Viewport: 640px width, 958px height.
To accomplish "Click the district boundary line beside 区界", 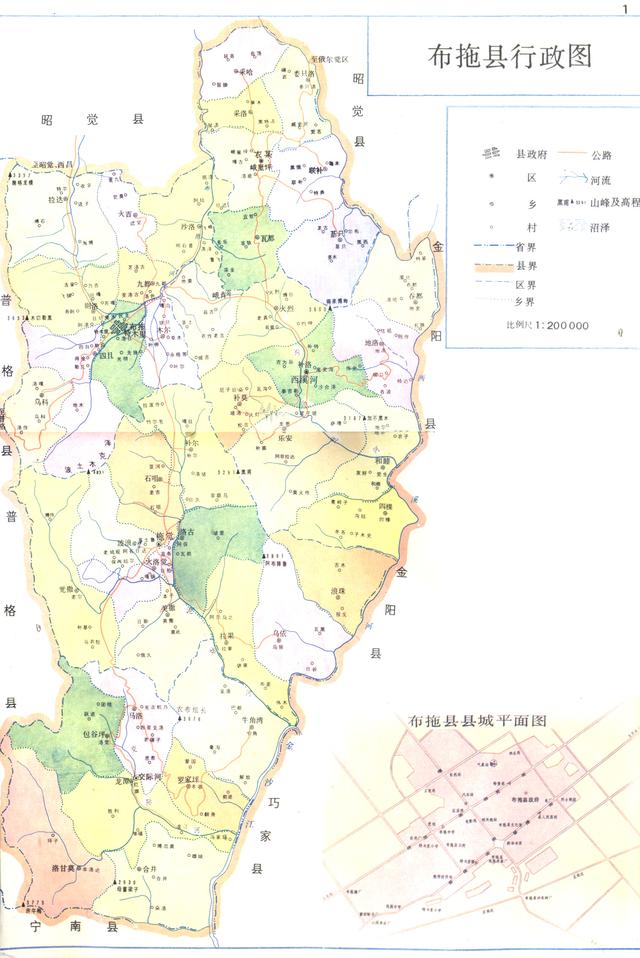I will coord(492,283).
